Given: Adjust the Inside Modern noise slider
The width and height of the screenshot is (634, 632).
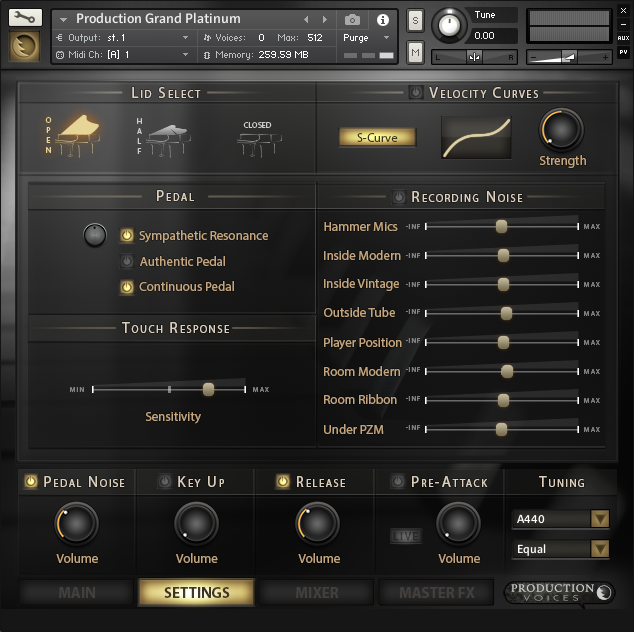Looking at the screenshot, I should 502,256.
